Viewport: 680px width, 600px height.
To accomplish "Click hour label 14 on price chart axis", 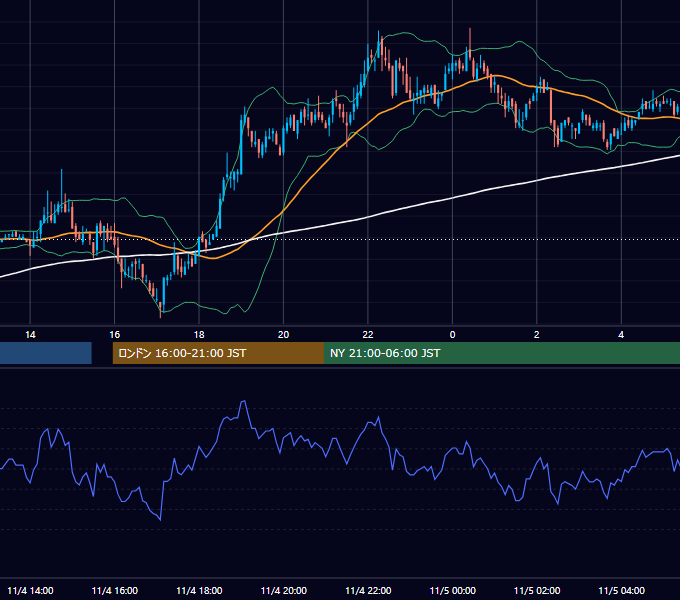I will click(30, 335).
